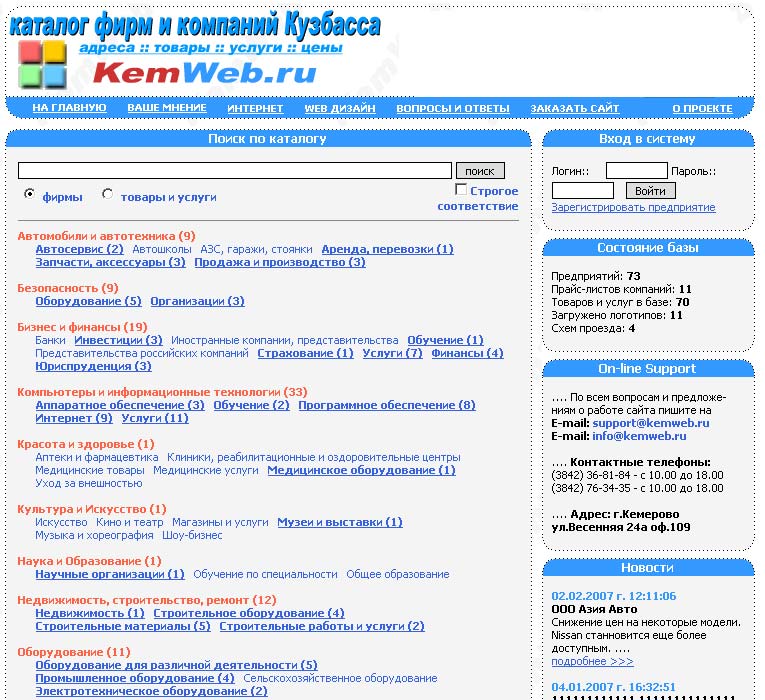Enable the 'Строгое соответствие' checkbox
The width and height of the screenshot is (765, 700).
pyautogui.click(x=461, y=188)
